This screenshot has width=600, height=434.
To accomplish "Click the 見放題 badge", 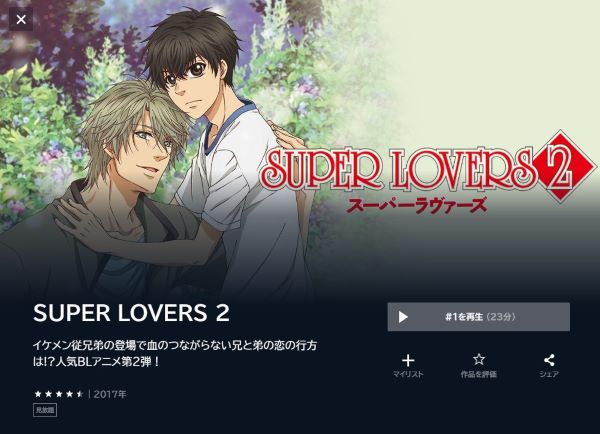I will click(x=45, y=410).
